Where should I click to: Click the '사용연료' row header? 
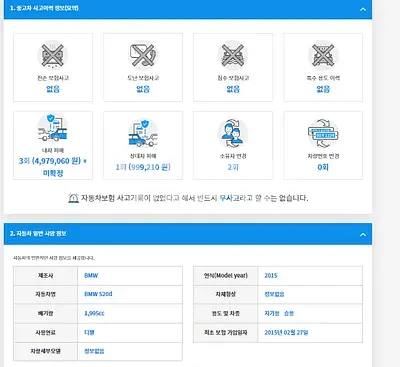(x=45, y=332)
